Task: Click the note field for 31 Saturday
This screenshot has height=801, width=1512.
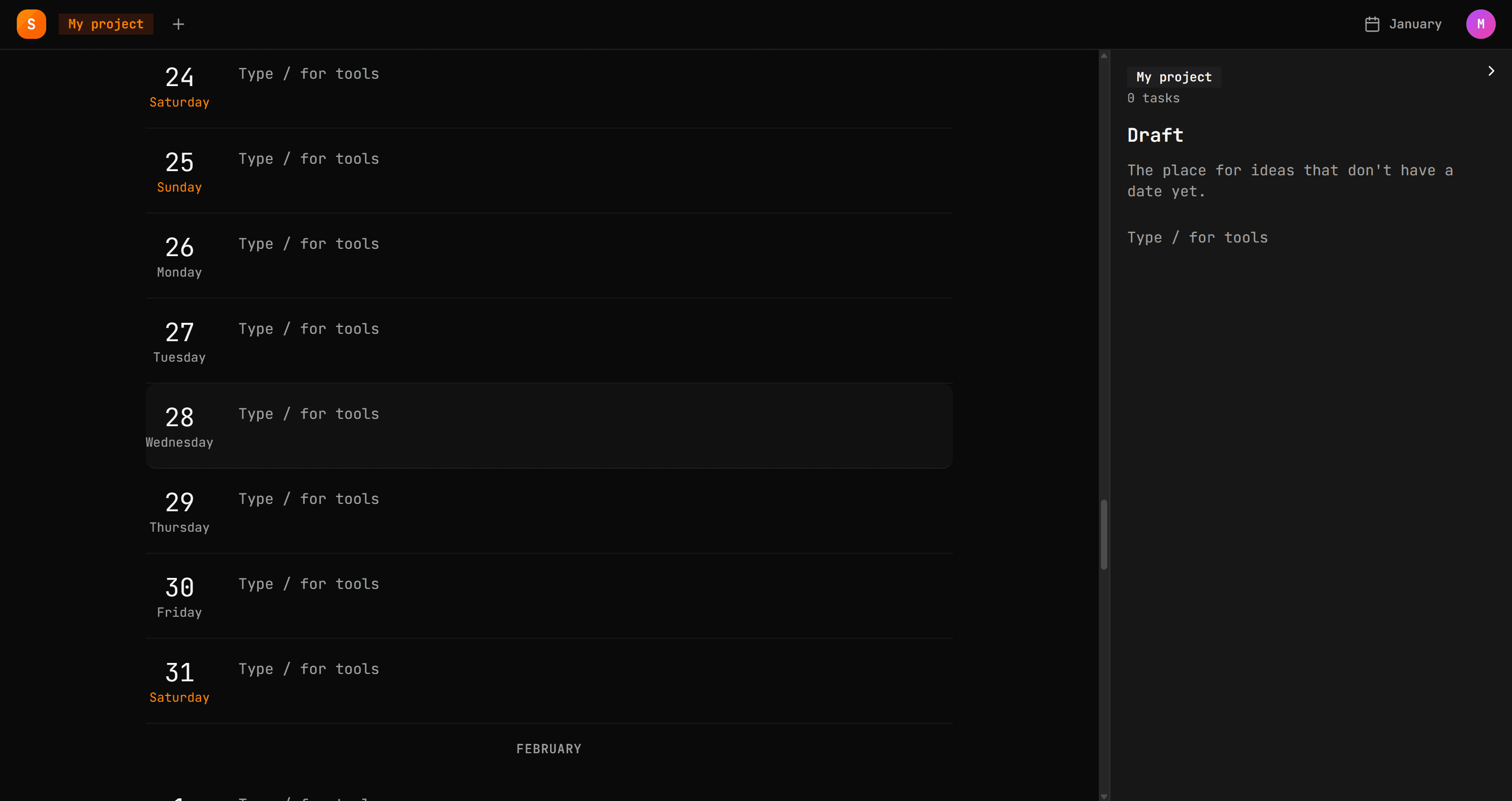Action: pyautogui.click(x=595, y=670)
